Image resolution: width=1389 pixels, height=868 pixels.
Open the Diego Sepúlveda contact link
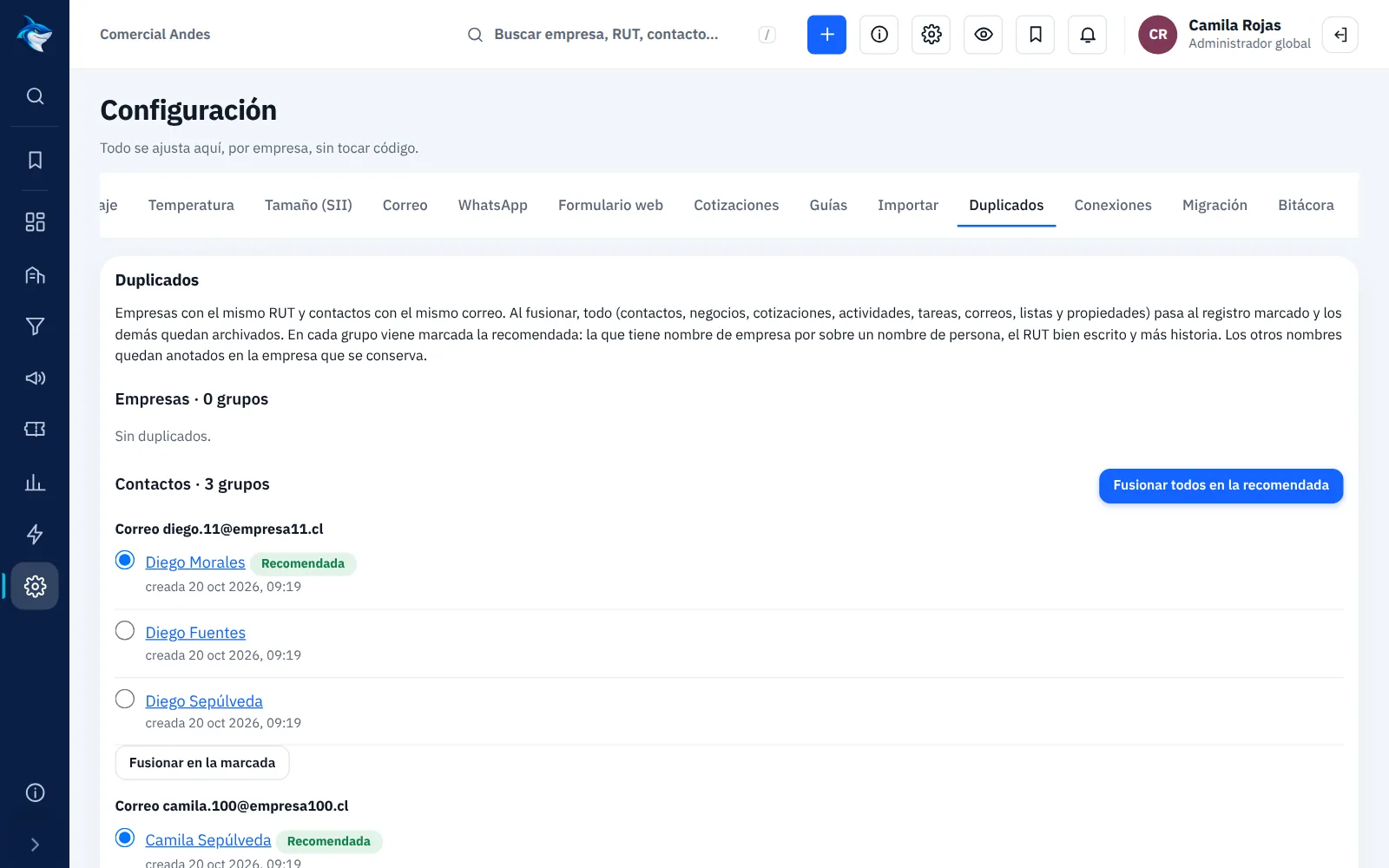(x=204, y=701)
